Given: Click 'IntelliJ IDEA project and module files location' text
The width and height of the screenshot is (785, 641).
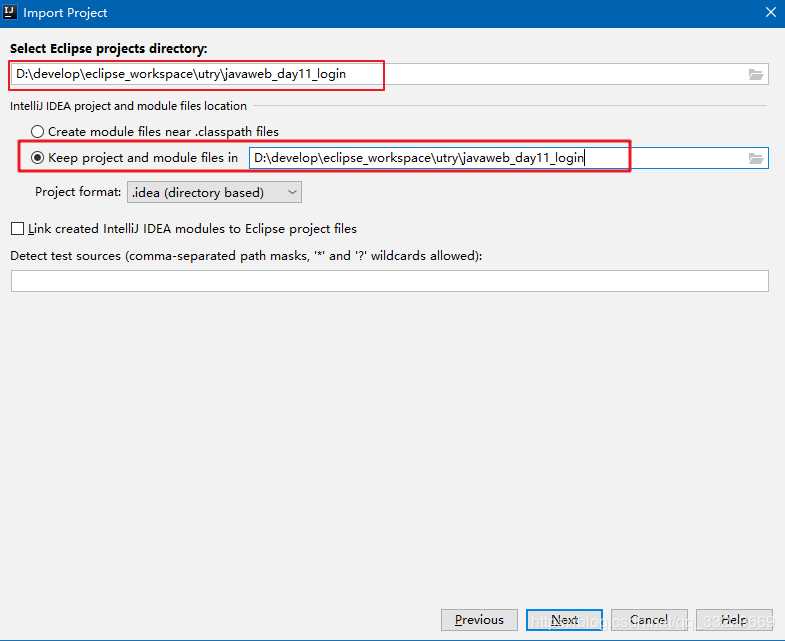Looking at the screenshot, I should [x=128, y=106].
